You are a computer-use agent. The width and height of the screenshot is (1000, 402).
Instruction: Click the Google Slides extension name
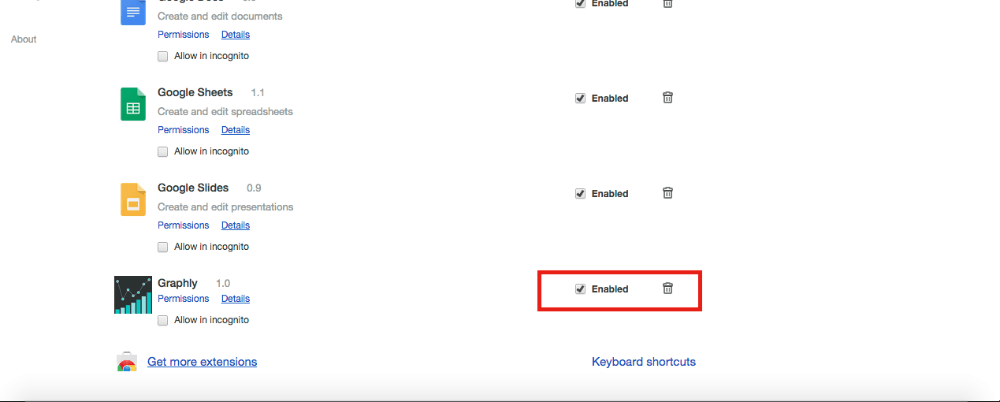click(x=193, y=188)
